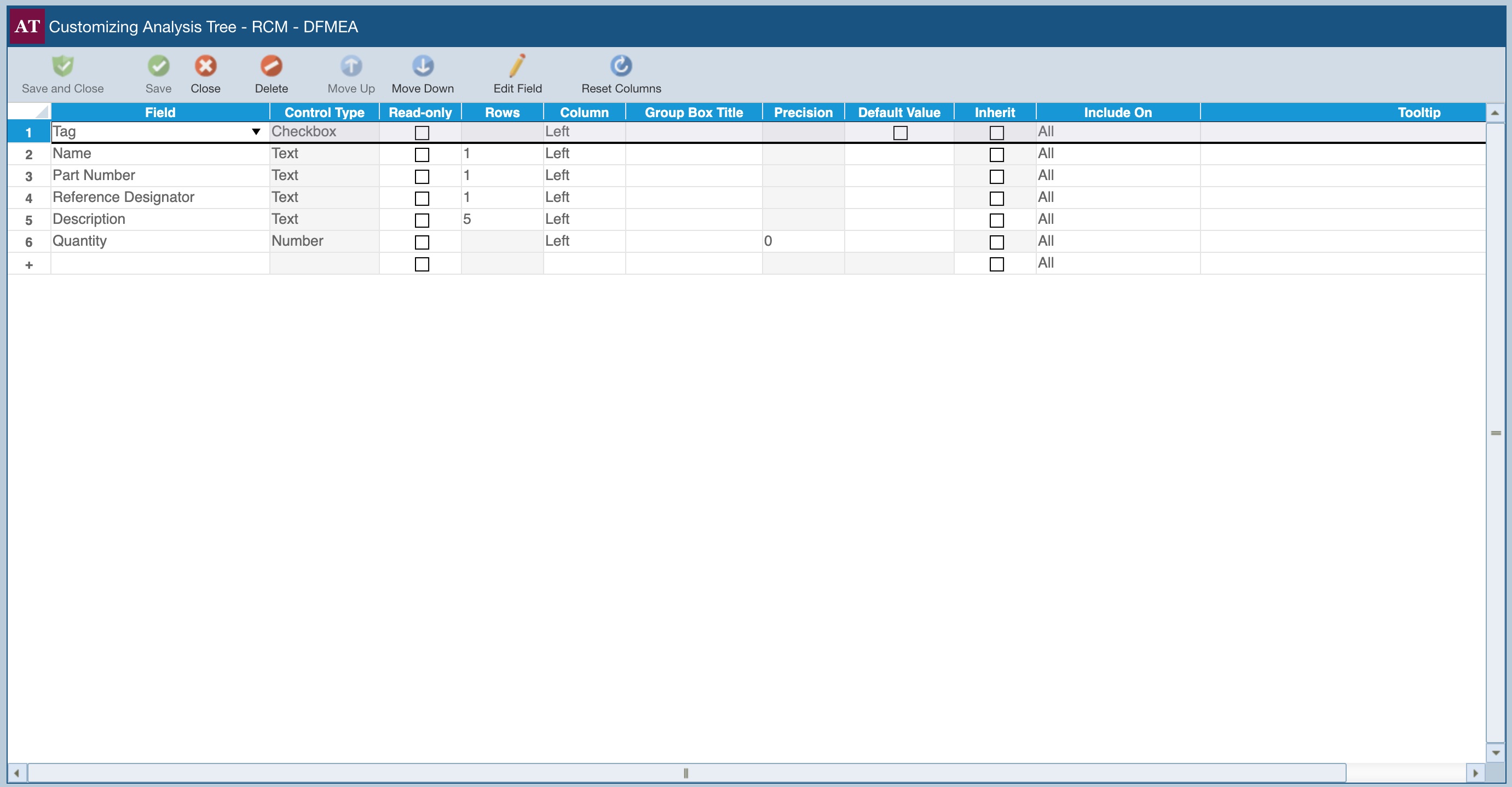Click the plus row to add field
This screenshot has width=1512, height=787.
[x=29, y=265]
